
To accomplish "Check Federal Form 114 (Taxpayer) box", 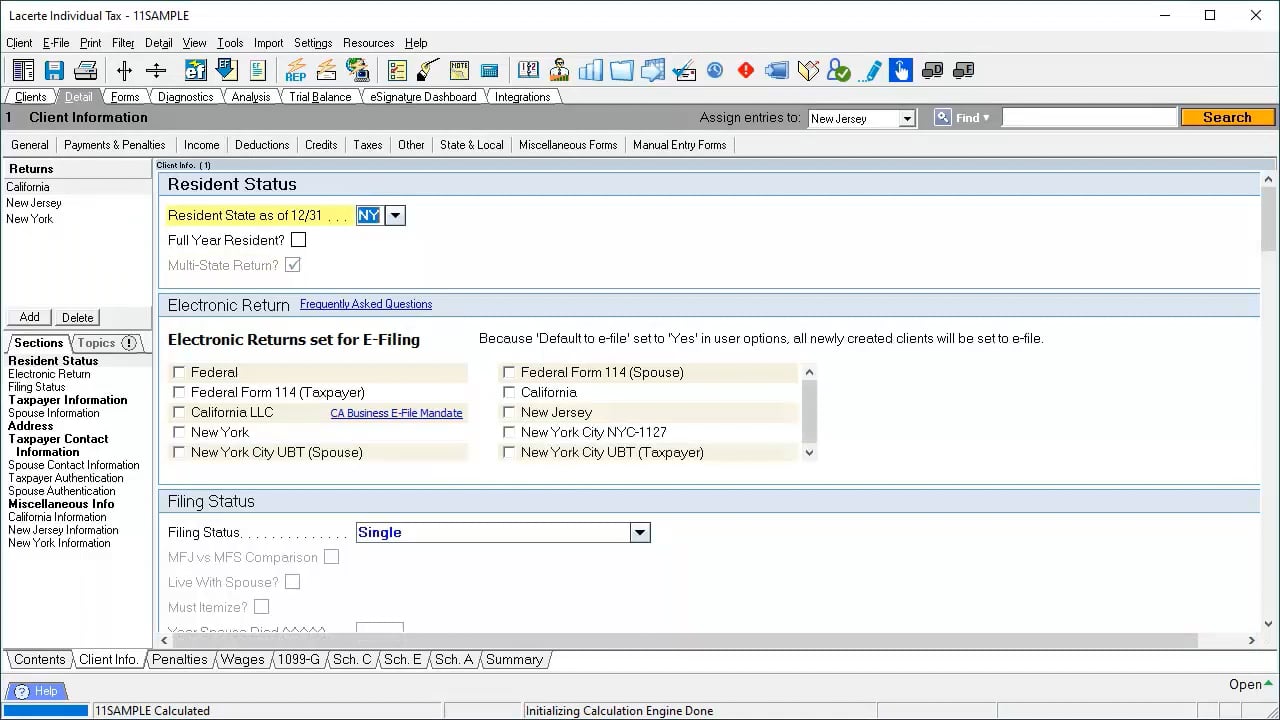I will coord(179,392).
